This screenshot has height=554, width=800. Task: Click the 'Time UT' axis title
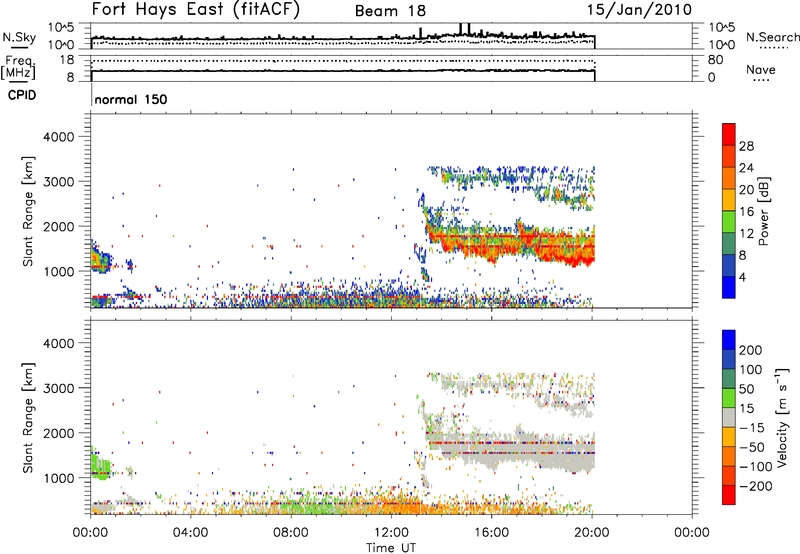[391, 548]
